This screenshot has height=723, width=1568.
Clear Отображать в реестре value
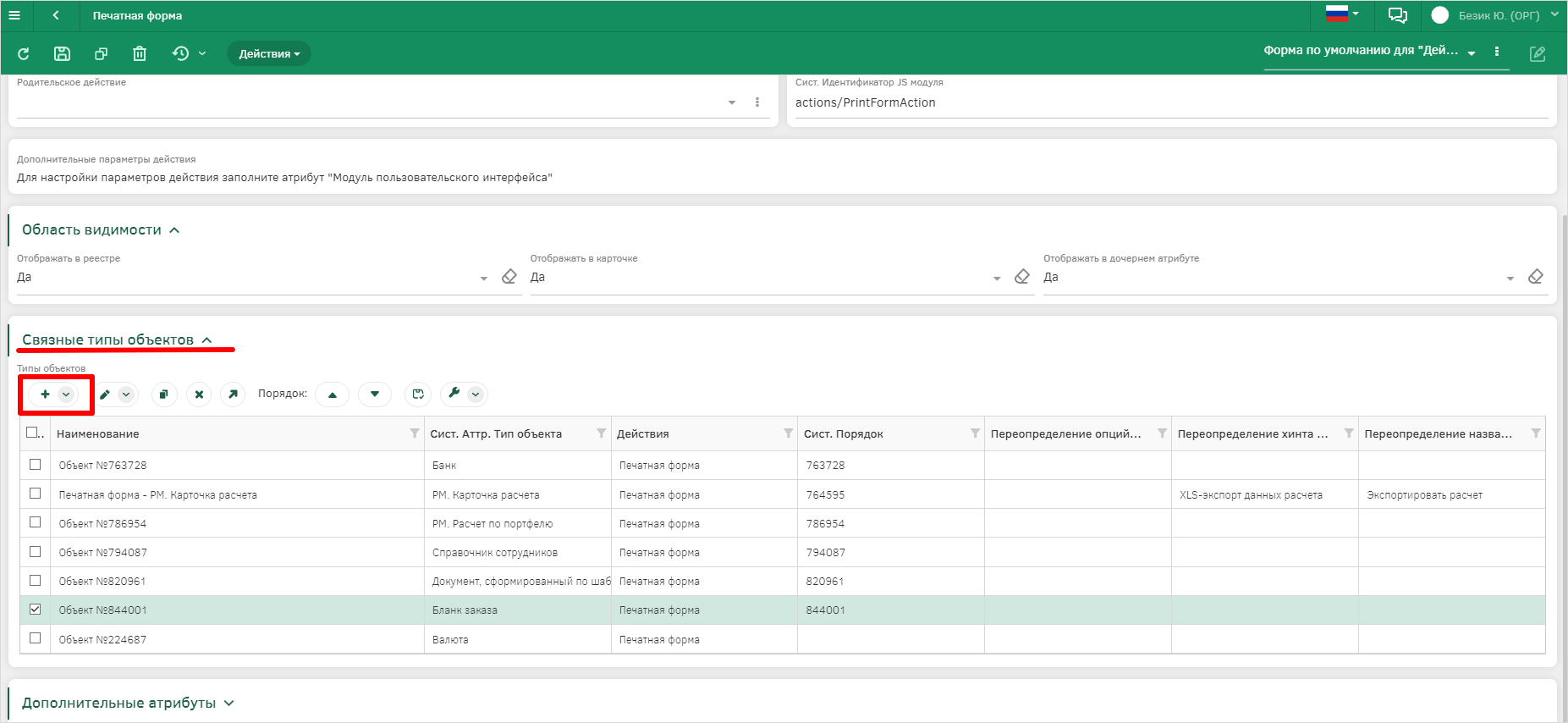[509, 277]
